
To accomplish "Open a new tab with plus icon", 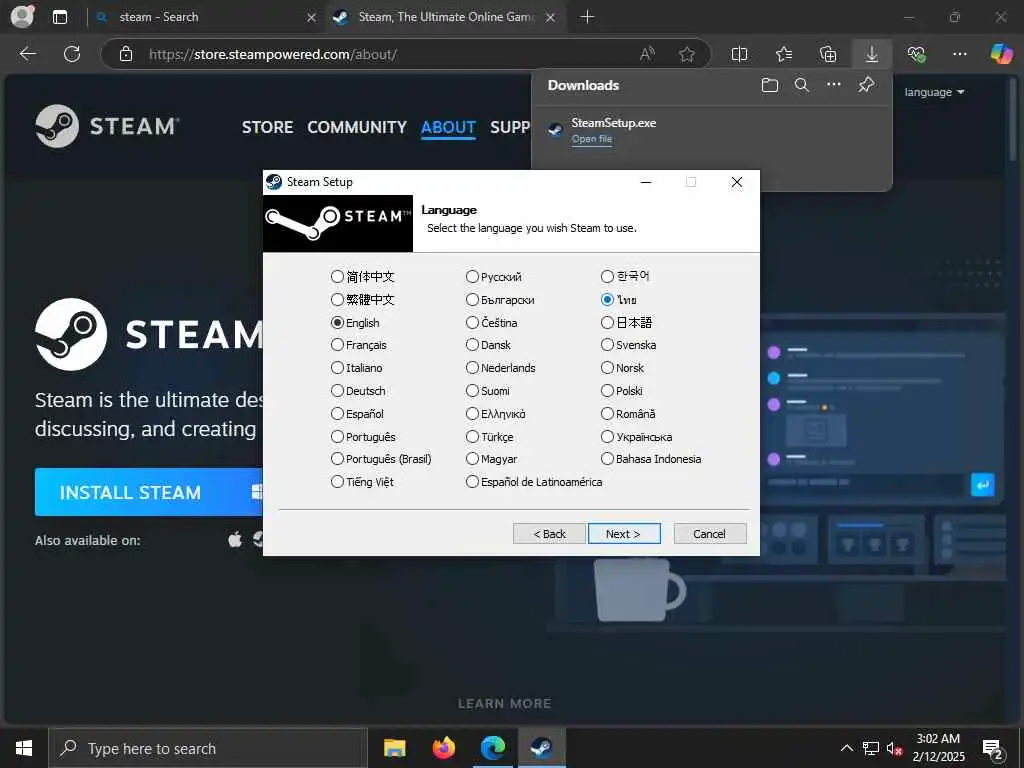I will (587, 17).
